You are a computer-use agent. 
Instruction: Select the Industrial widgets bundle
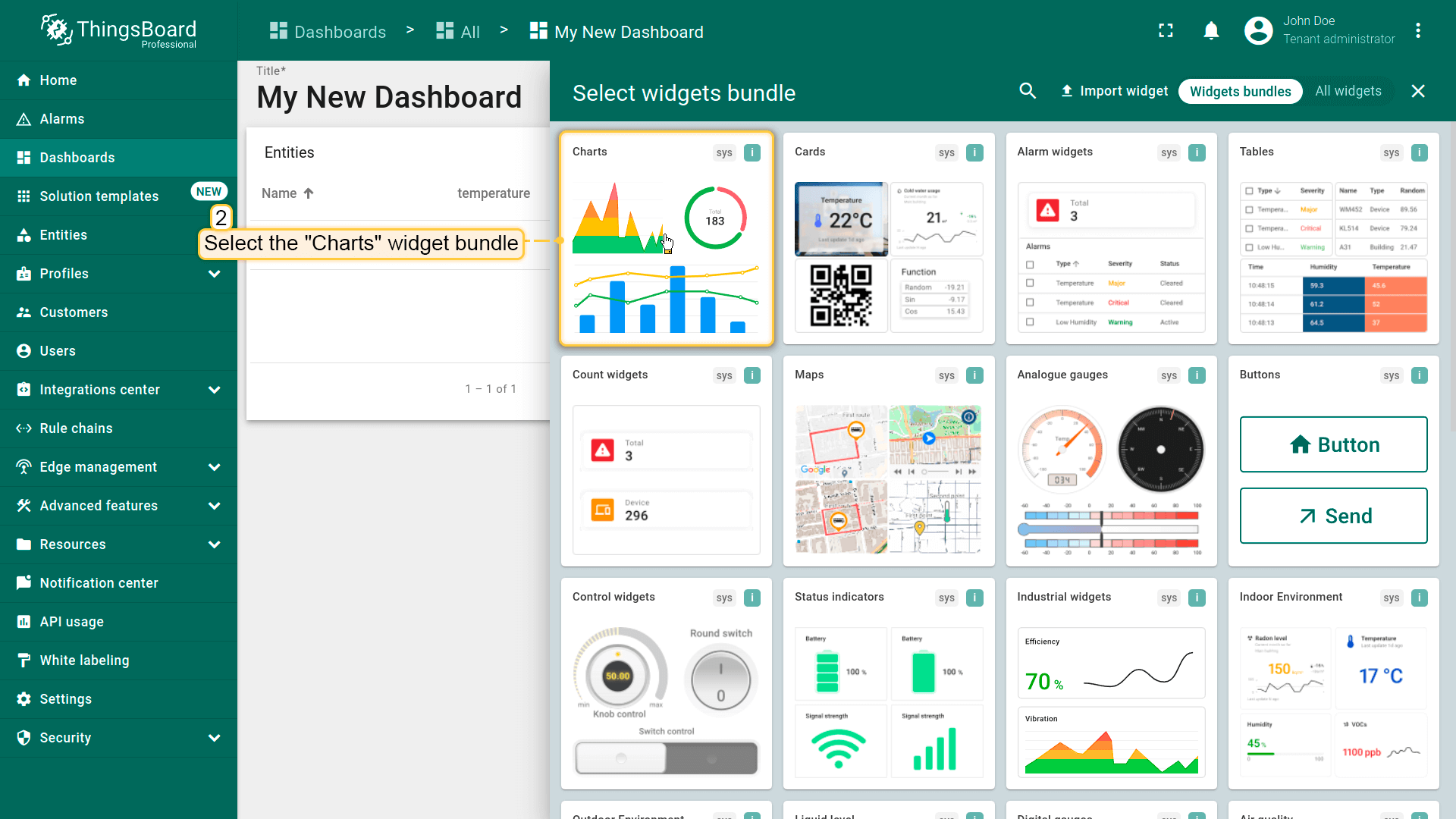1111,683
